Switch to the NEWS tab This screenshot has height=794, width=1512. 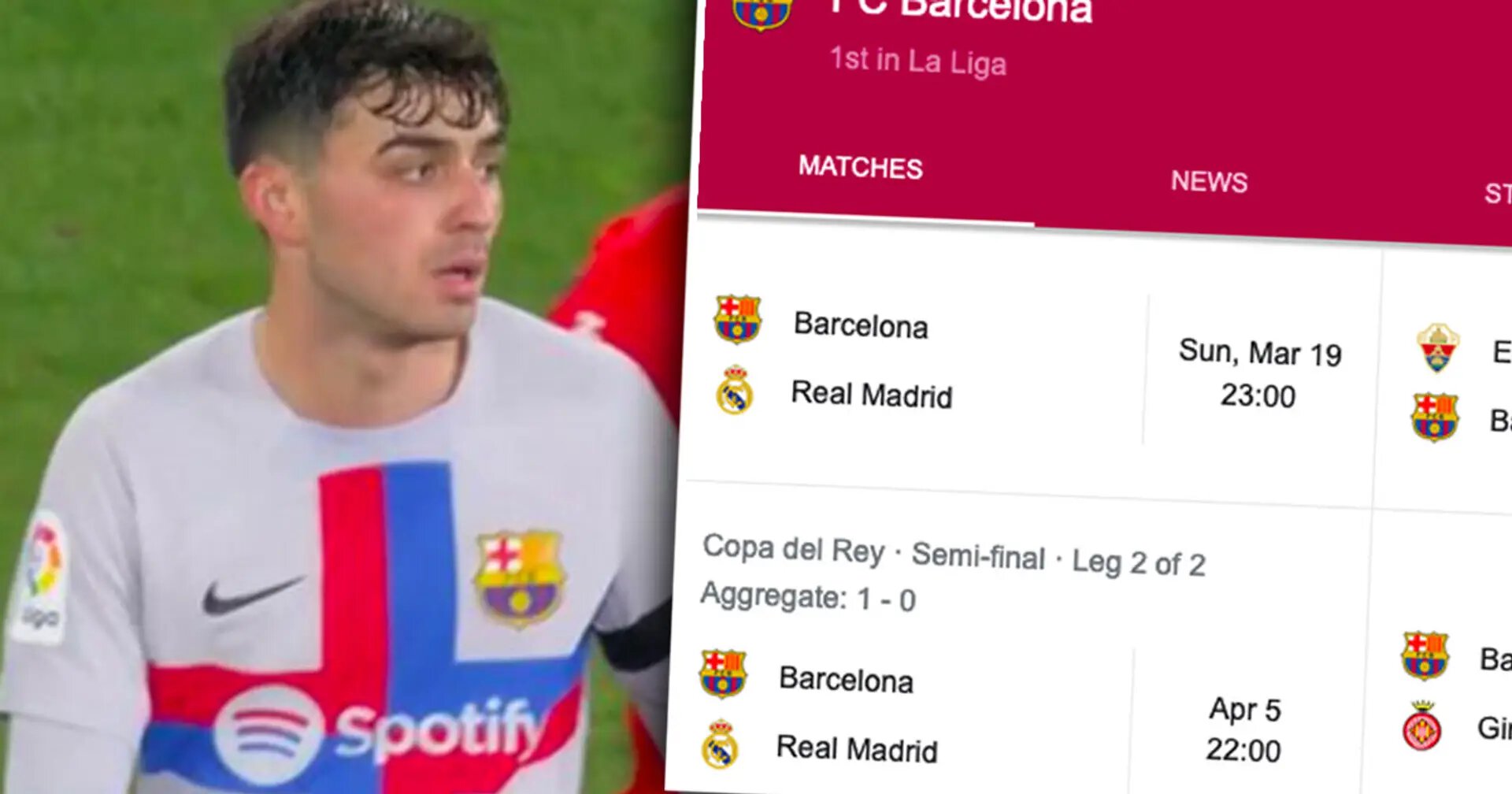(1209, 181)
